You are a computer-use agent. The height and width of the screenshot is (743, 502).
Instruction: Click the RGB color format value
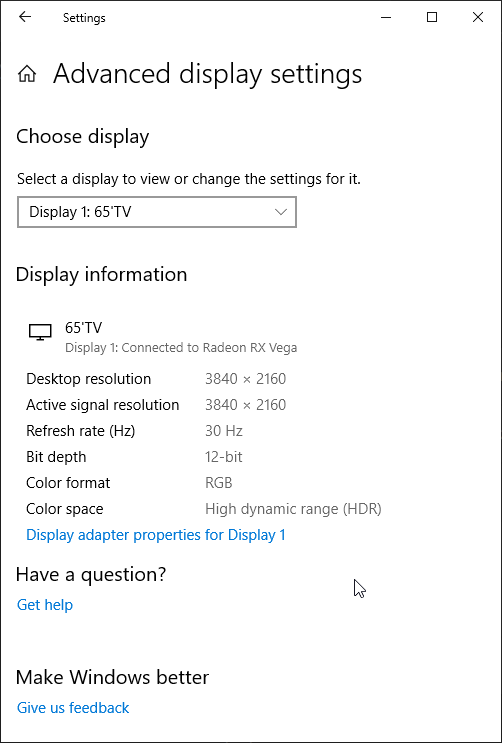tap(219, 483)
